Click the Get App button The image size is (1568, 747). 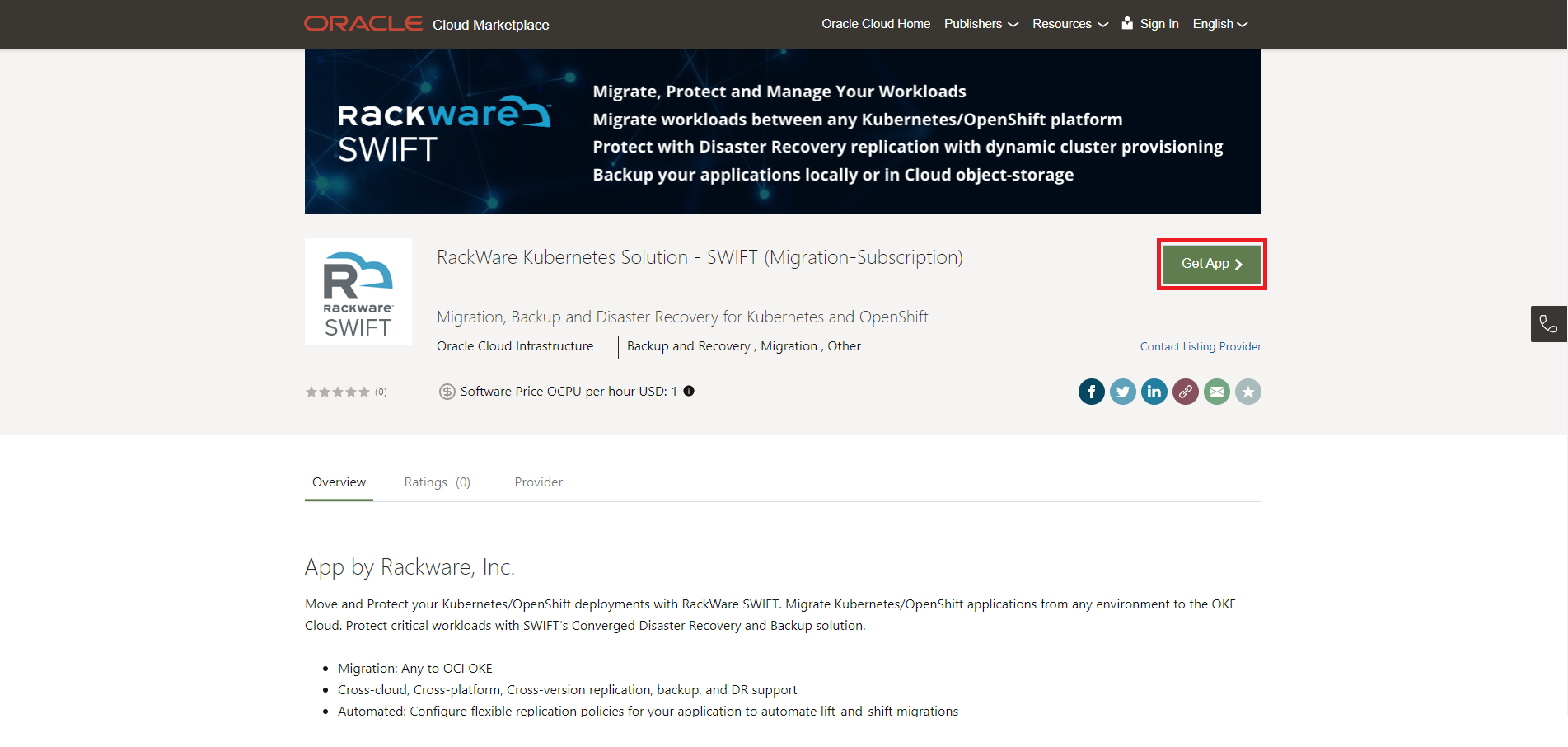tap(1212, 264)
